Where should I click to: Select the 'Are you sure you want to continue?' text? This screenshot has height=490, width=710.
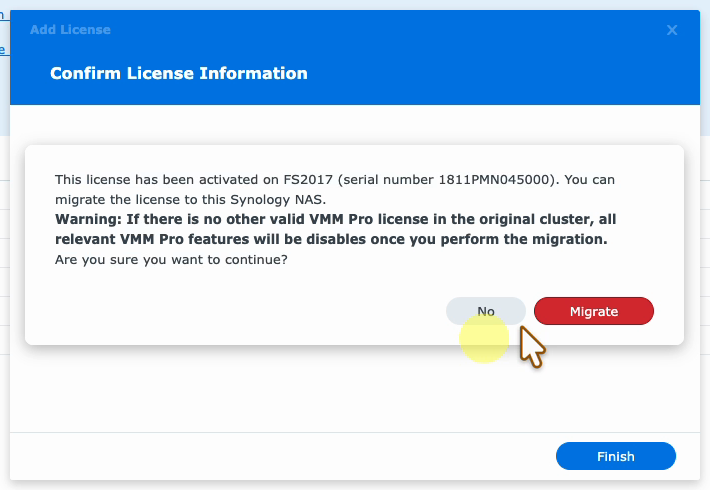171,259
